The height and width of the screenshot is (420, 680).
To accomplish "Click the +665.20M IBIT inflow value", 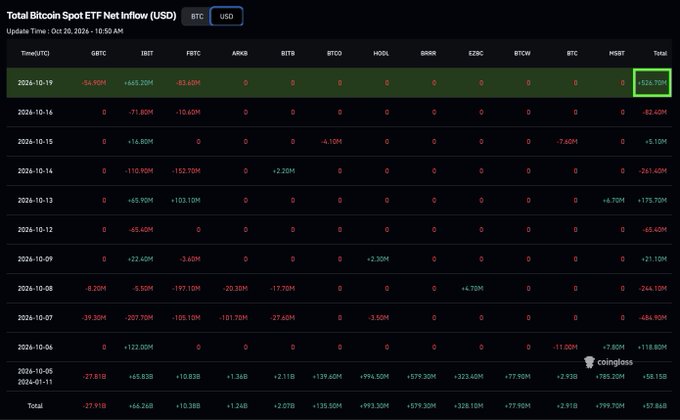I will pyautogui.click(x=138, y=82).
